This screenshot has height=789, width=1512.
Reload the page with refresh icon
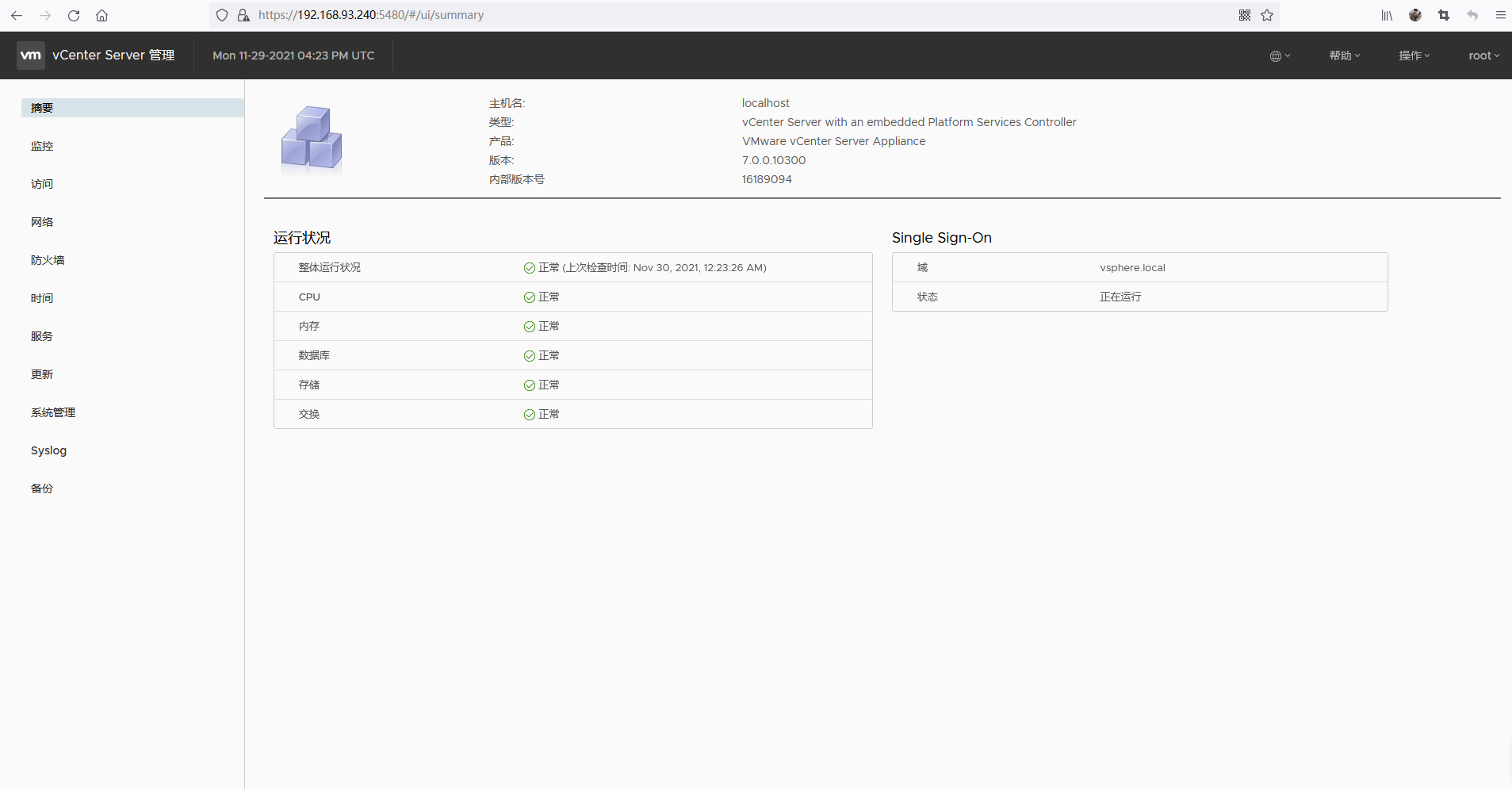(74, 15)
